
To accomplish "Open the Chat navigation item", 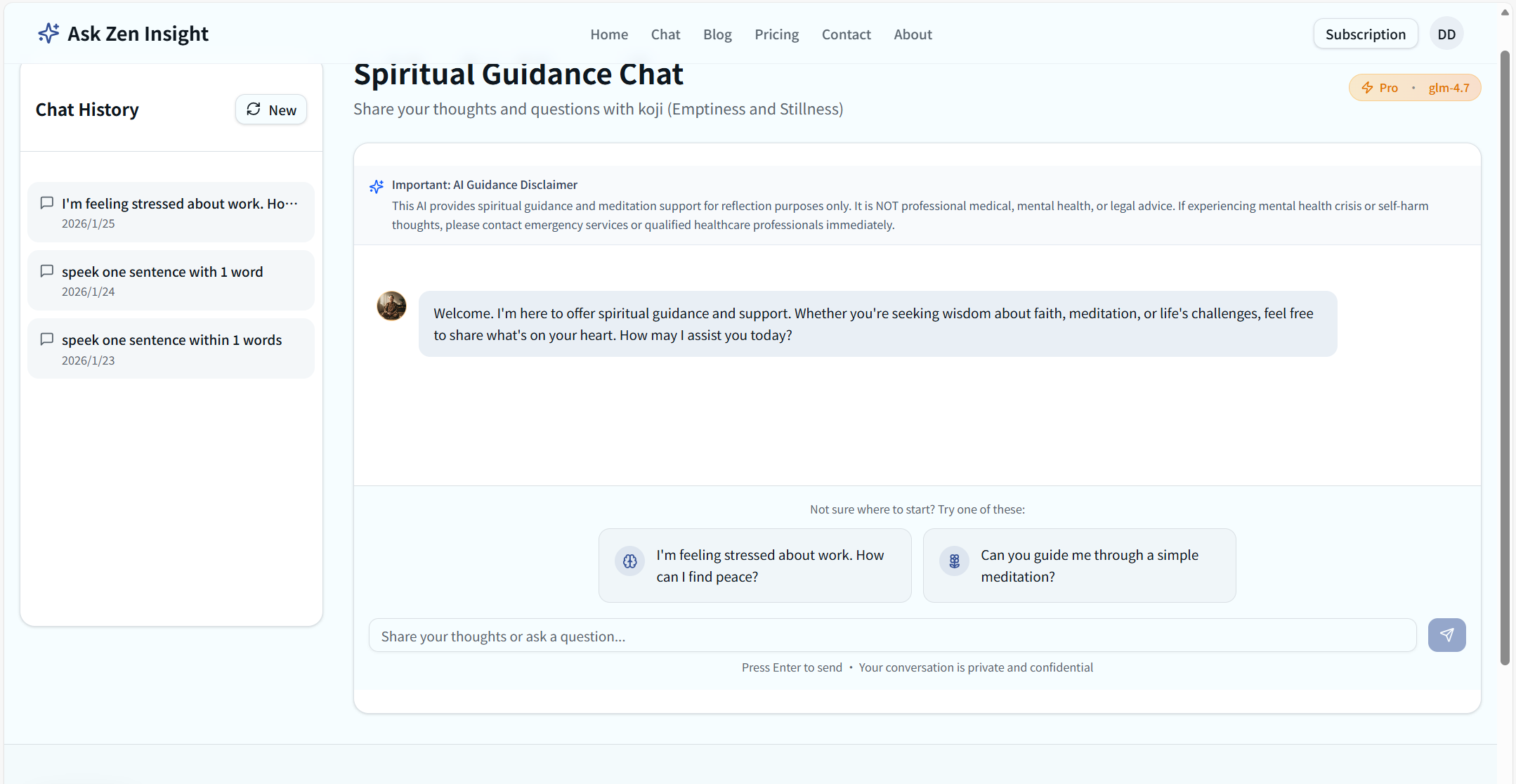I will (665, 34).
